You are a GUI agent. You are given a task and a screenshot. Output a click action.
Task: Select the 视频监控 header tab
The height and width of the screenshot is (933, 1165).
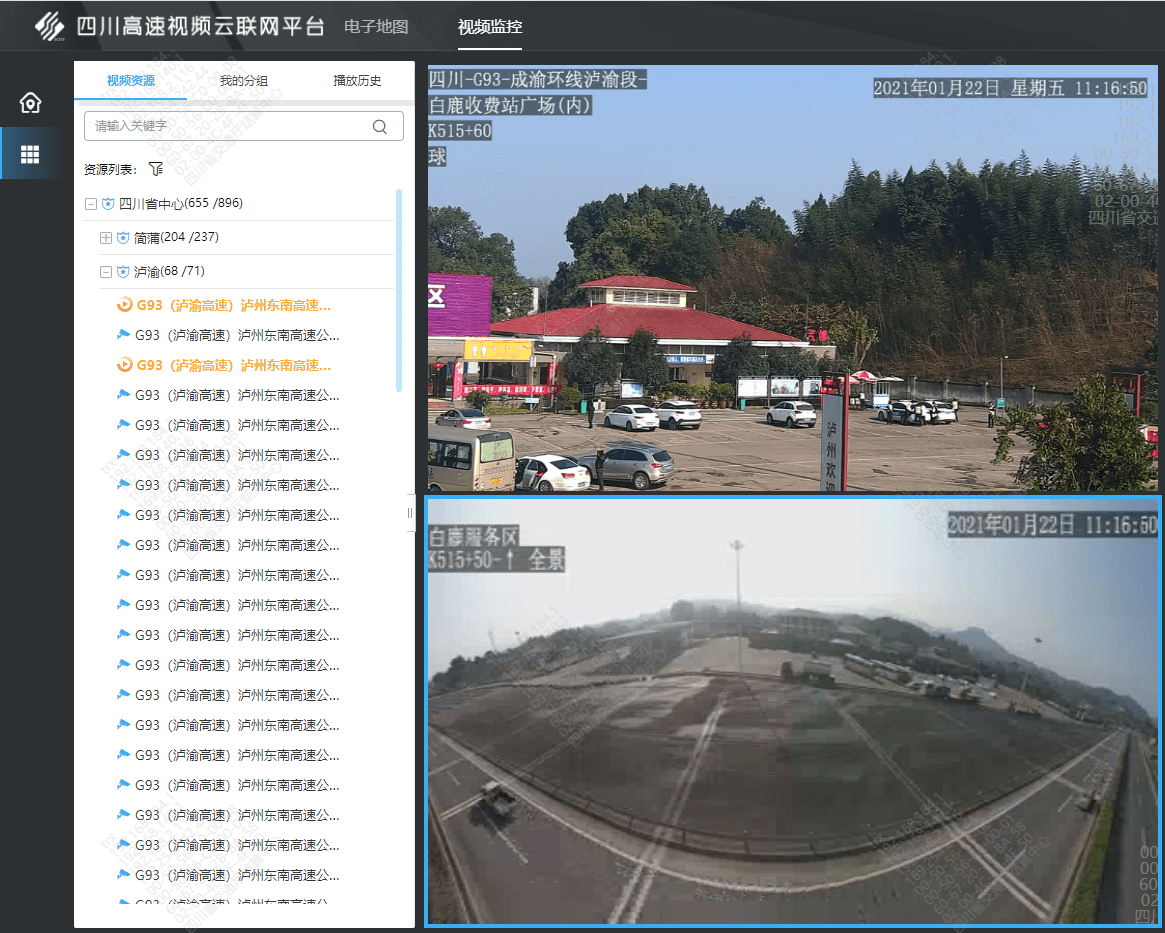point(490,27)
